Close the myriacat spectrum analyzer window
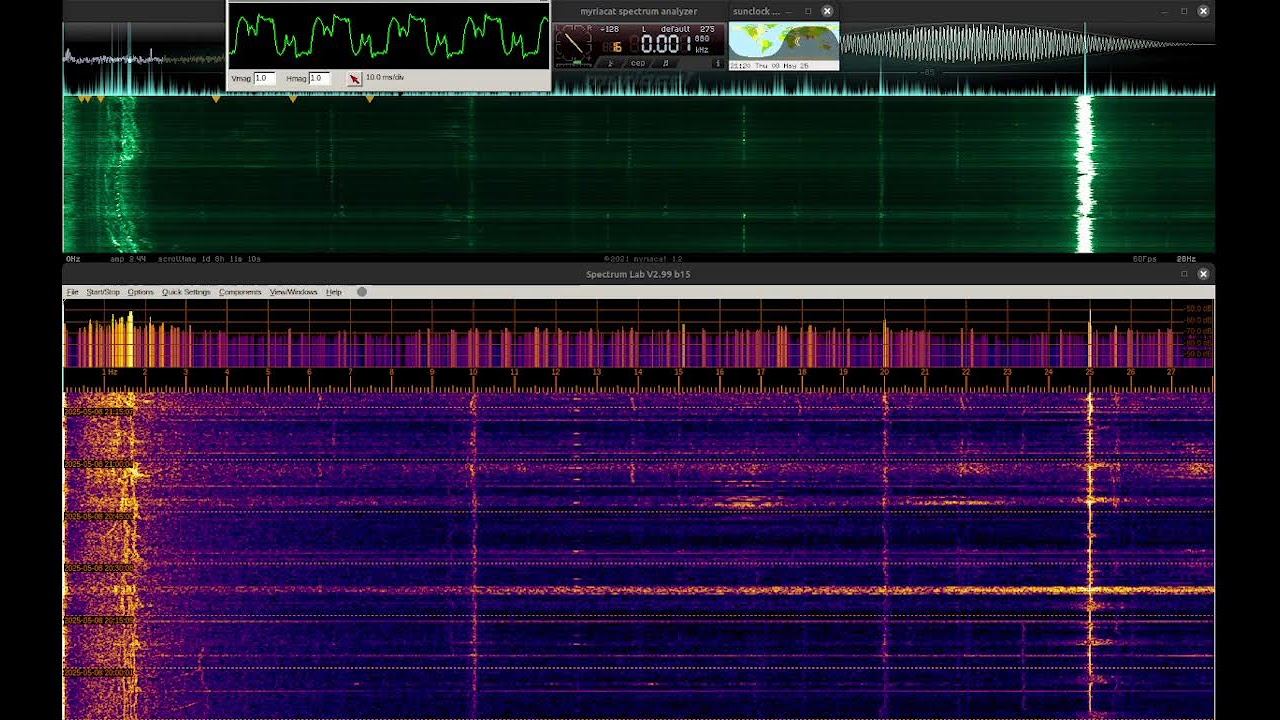The height and width of the screenshot is (720, 1280). (1203, 11)
